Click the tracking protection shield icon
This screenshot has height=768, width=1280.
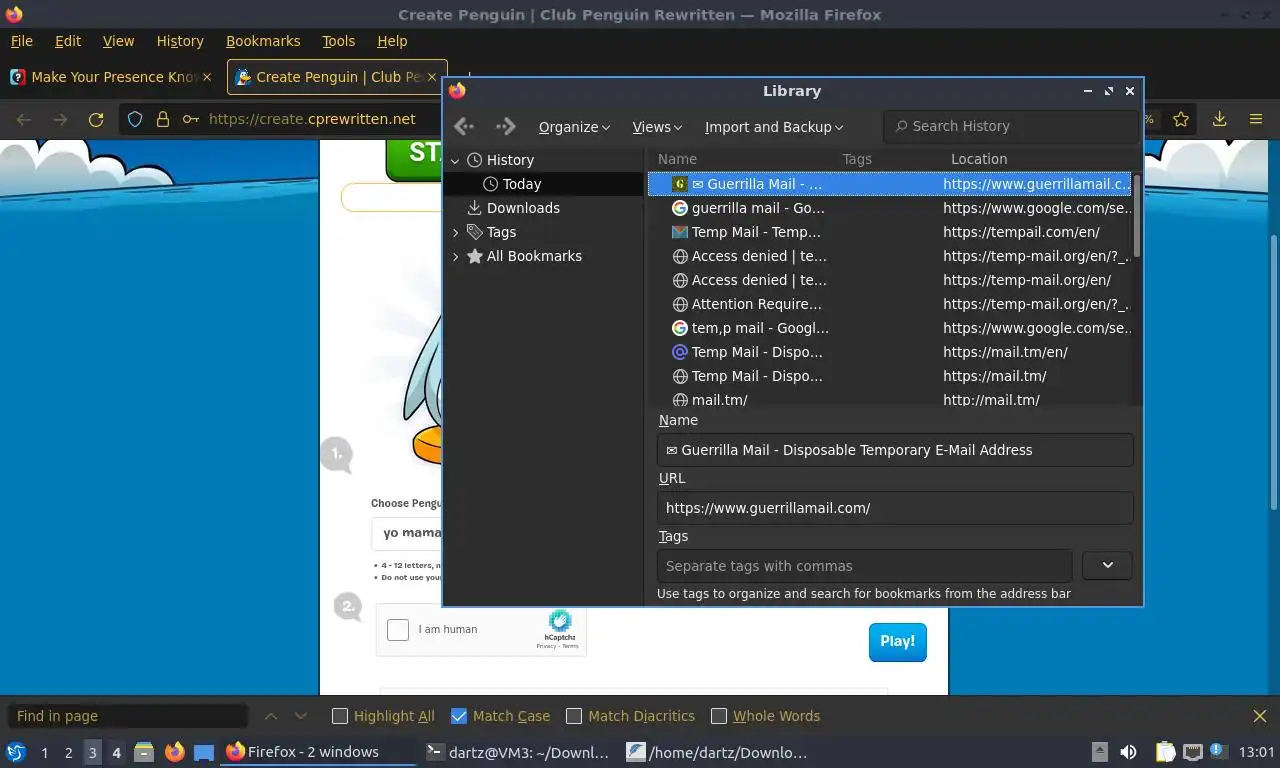[x=135, y=119]
